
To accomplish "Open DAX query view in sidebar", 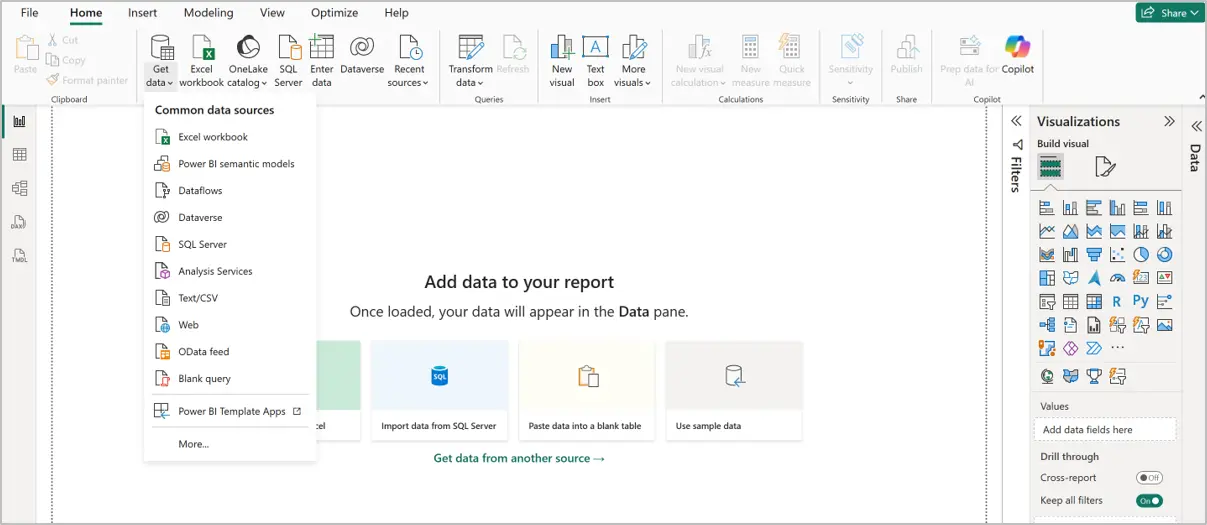I will [19, 222].
